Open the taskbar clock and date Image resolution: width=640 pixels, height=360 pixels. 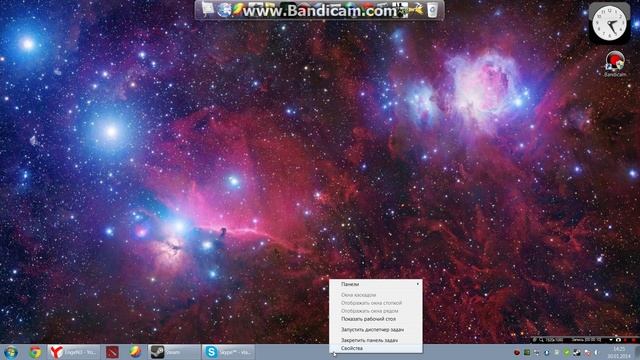pos(619,352)
